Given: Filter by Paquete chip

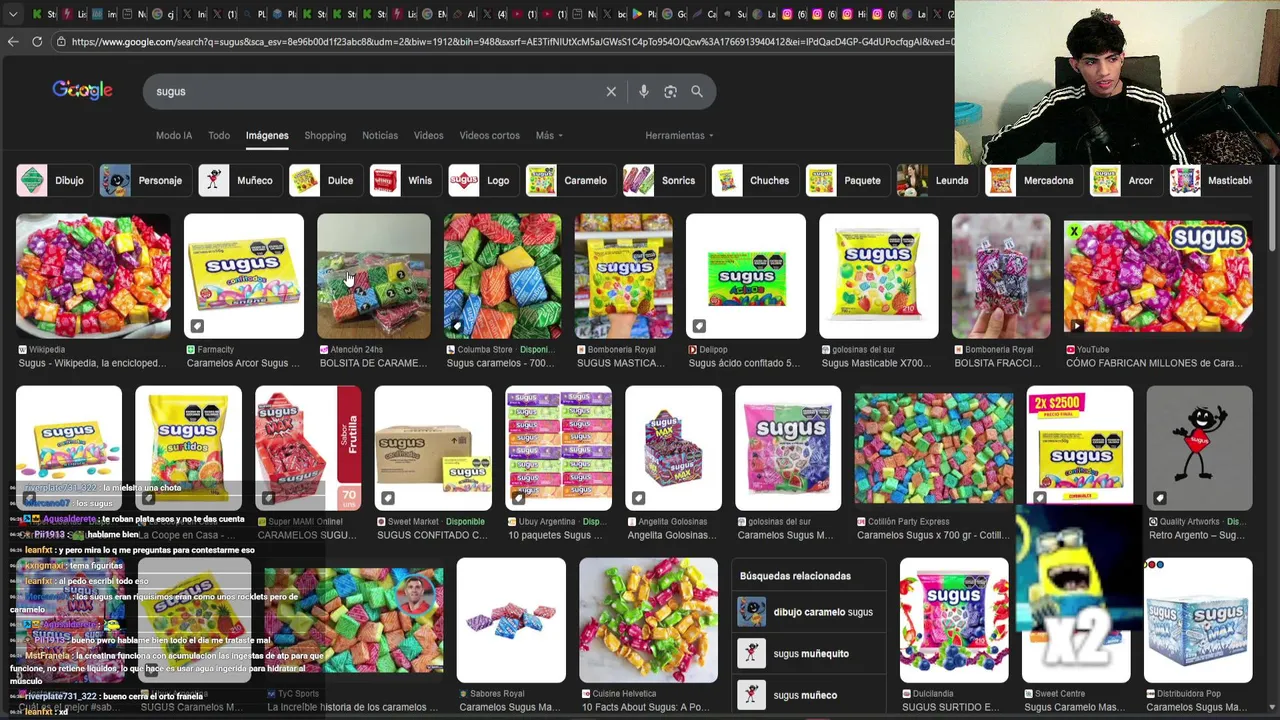Looking at the screenshot, I should pyautogui.click(x=846, y=180).
